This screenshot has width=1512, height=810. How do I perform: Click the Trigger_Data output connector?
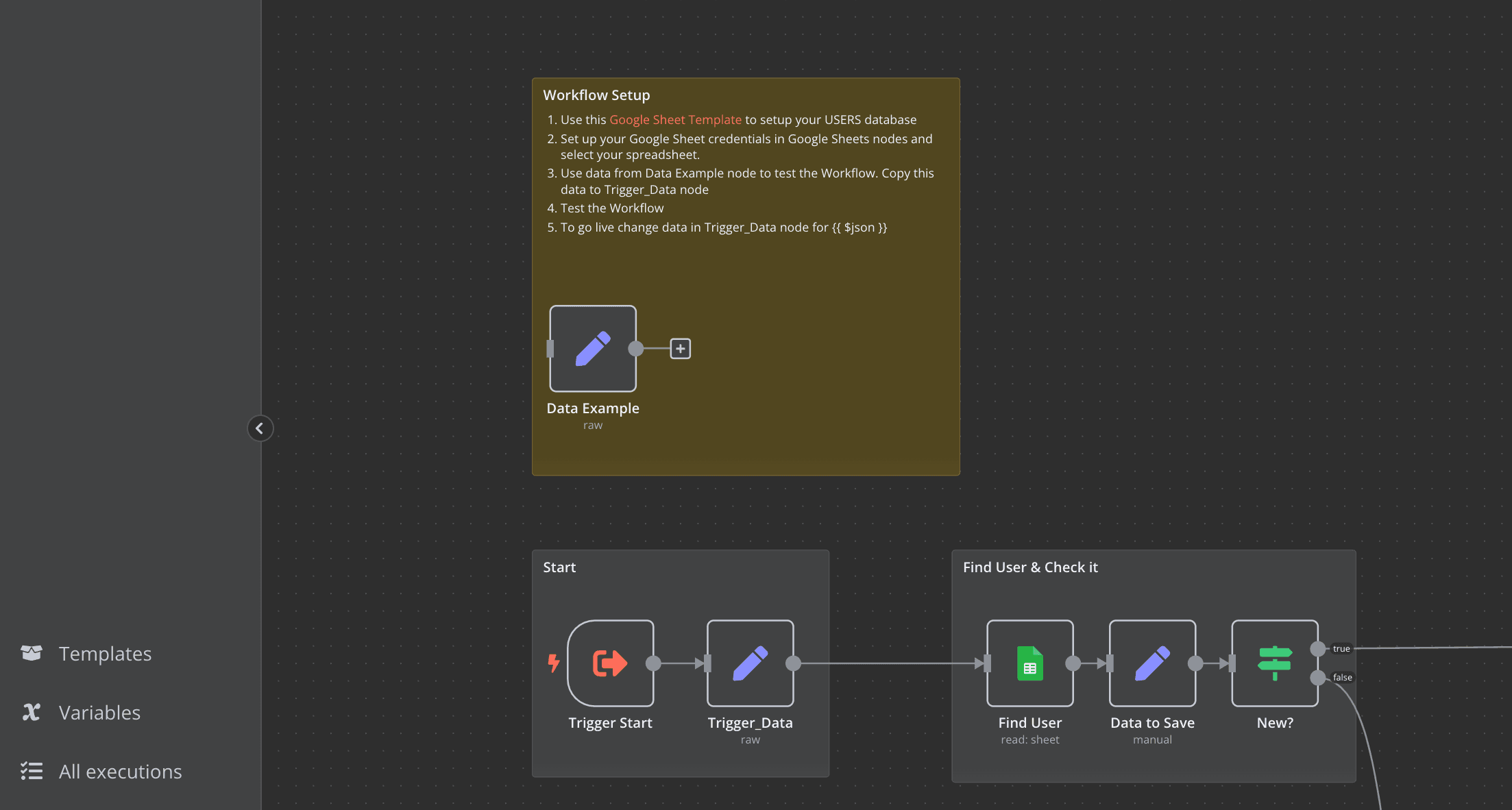tap(793, 663)
